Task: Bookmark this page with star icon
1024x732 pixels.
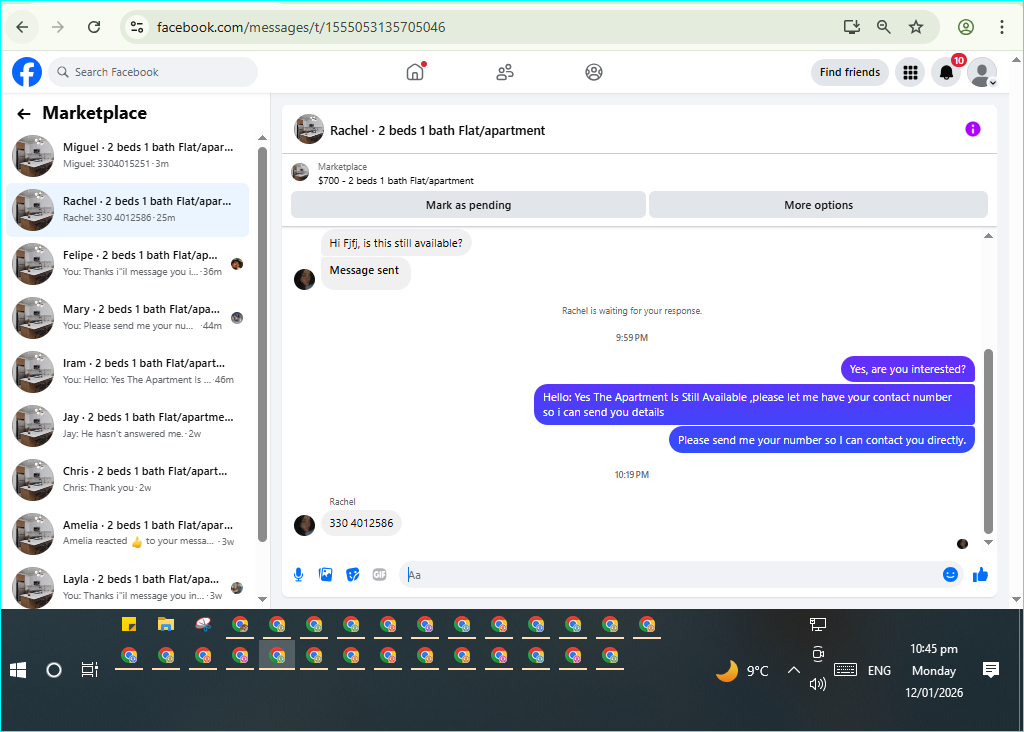Action: pos(916,27)
